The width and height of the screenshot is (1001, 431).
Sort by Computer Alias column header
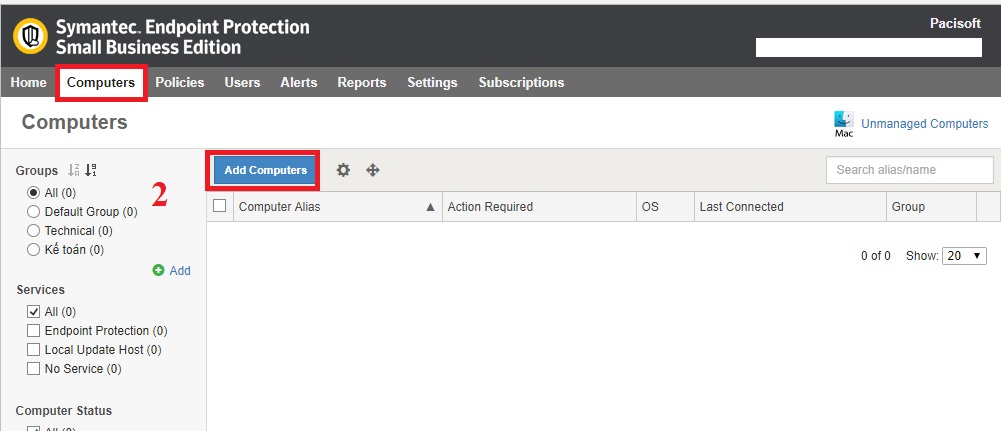(x=338, y=207)
